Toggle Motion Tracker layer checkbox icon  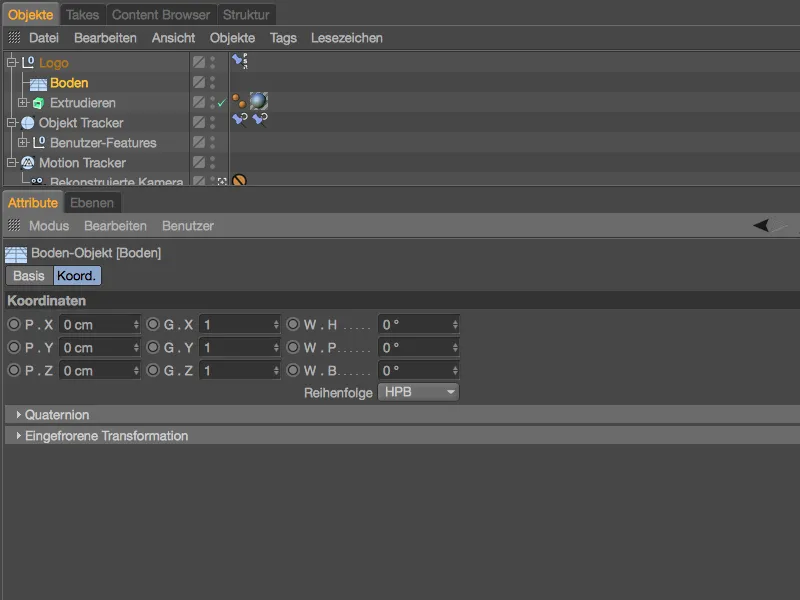pos(199,162)
